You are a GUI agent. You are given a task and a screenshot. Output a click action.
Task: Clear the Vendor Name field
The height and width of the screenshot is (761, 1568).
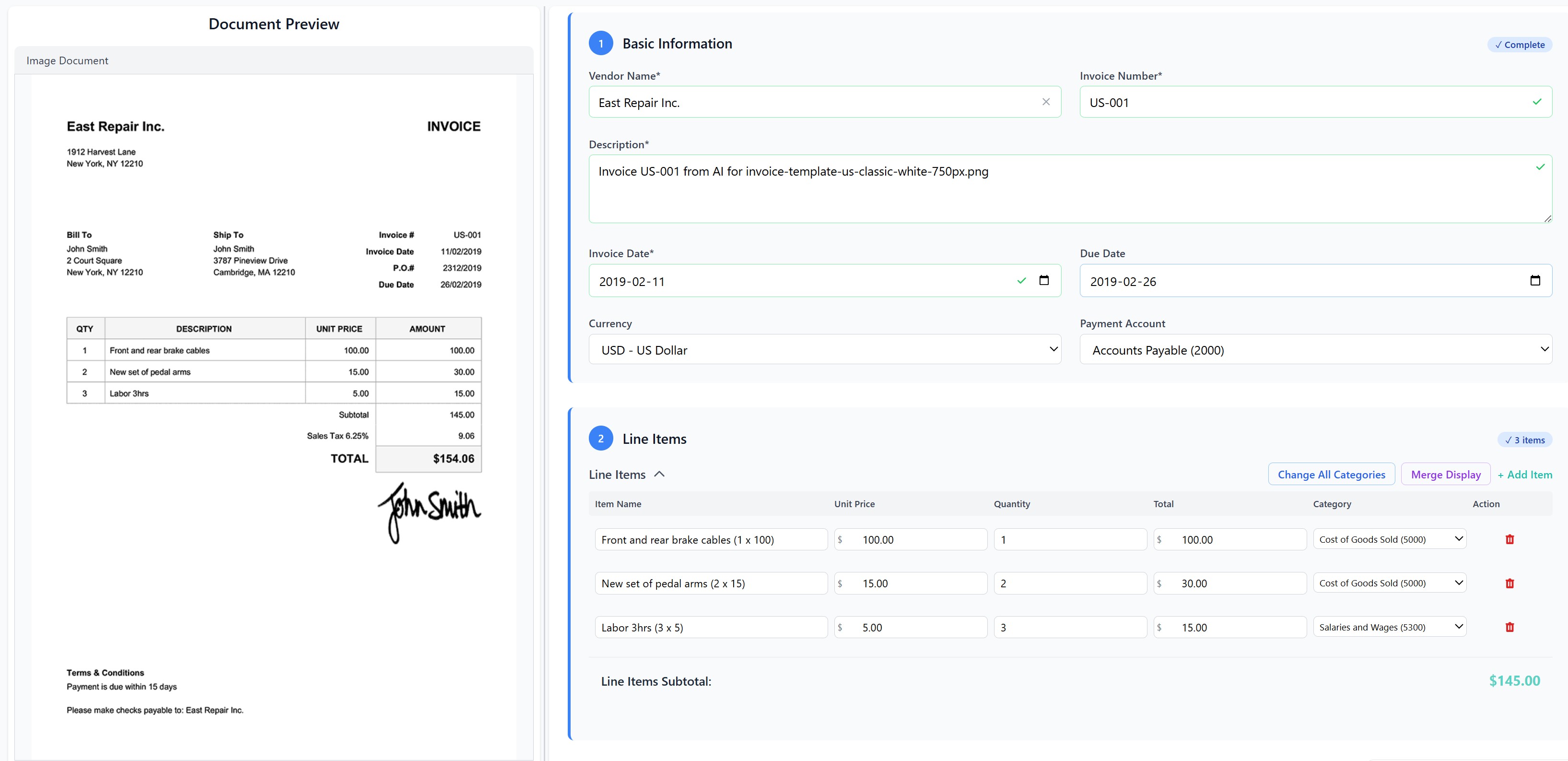coord(1046,102)
